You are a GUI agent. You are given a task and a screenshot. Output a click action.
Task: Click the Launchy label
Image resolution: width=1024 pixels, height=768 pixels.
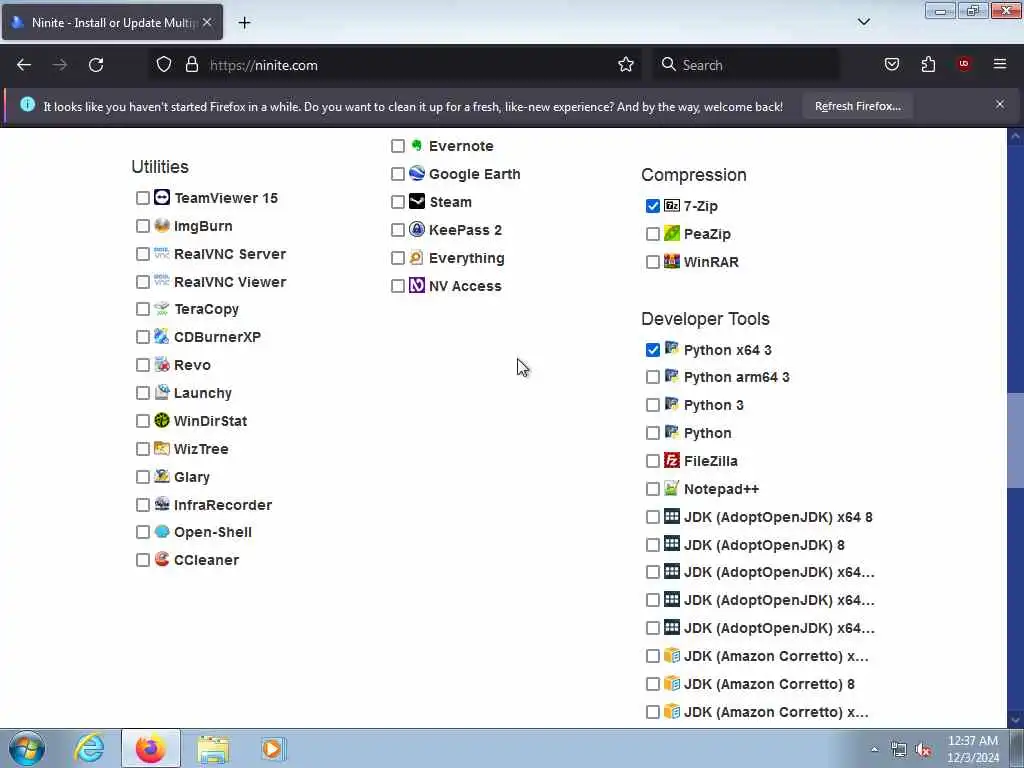point(202,393)
